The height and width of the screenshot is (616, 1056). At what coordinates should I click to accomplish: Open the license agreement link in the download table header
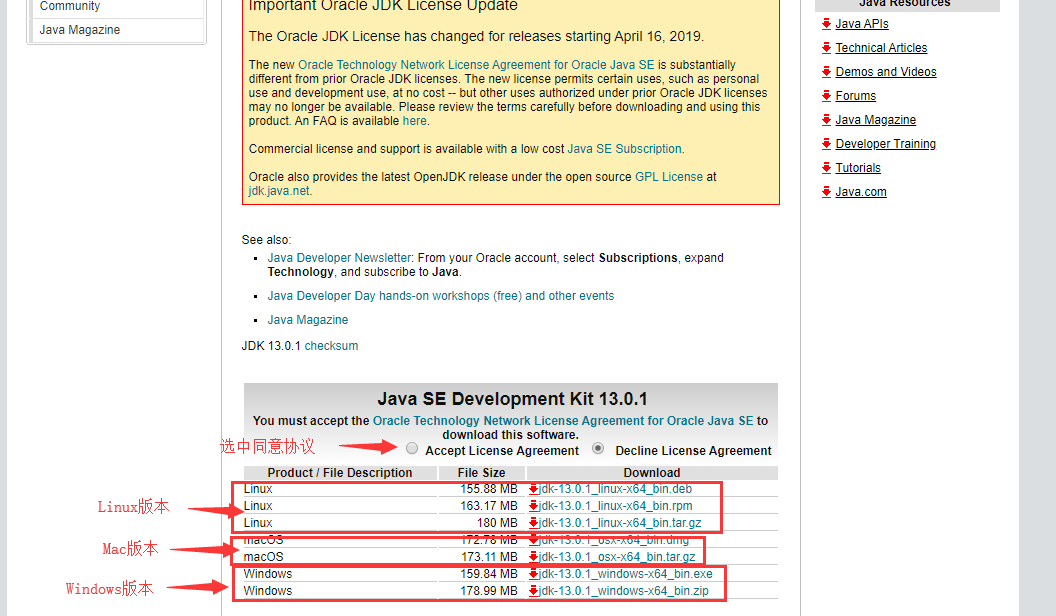pos(563,421)
